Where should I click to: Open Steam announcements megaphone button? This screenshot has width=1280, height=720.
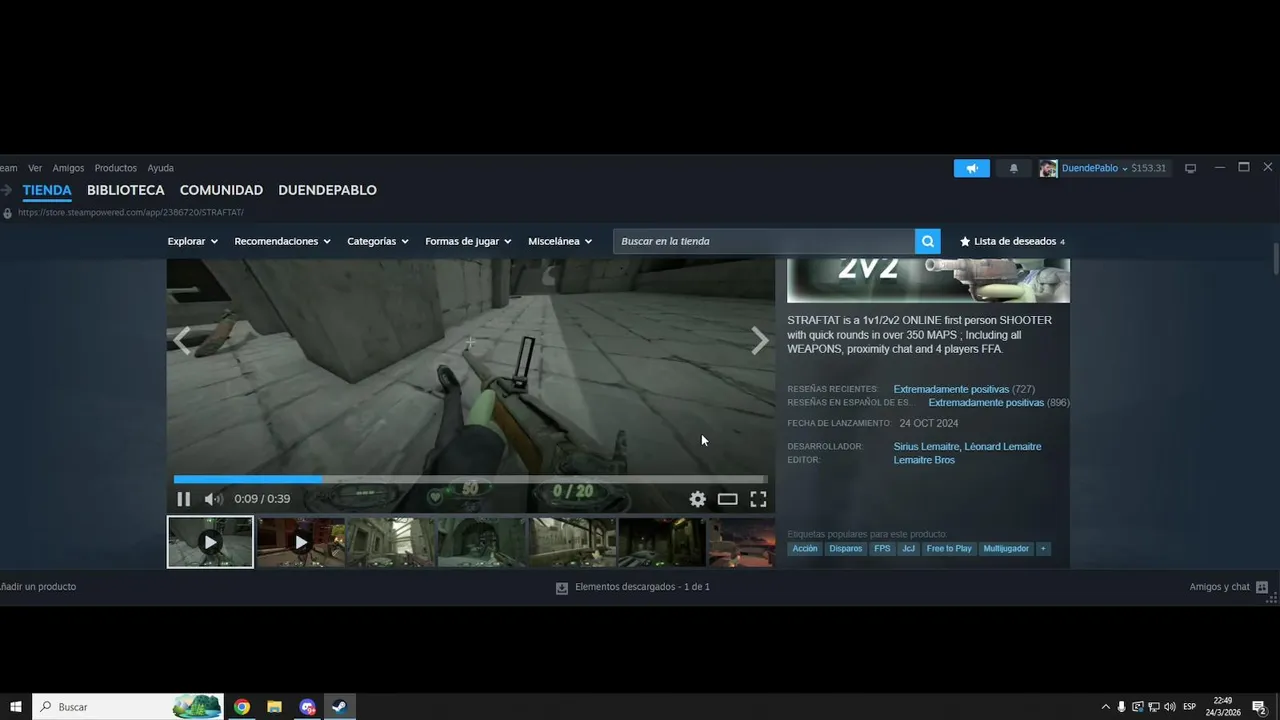(972, 168)
